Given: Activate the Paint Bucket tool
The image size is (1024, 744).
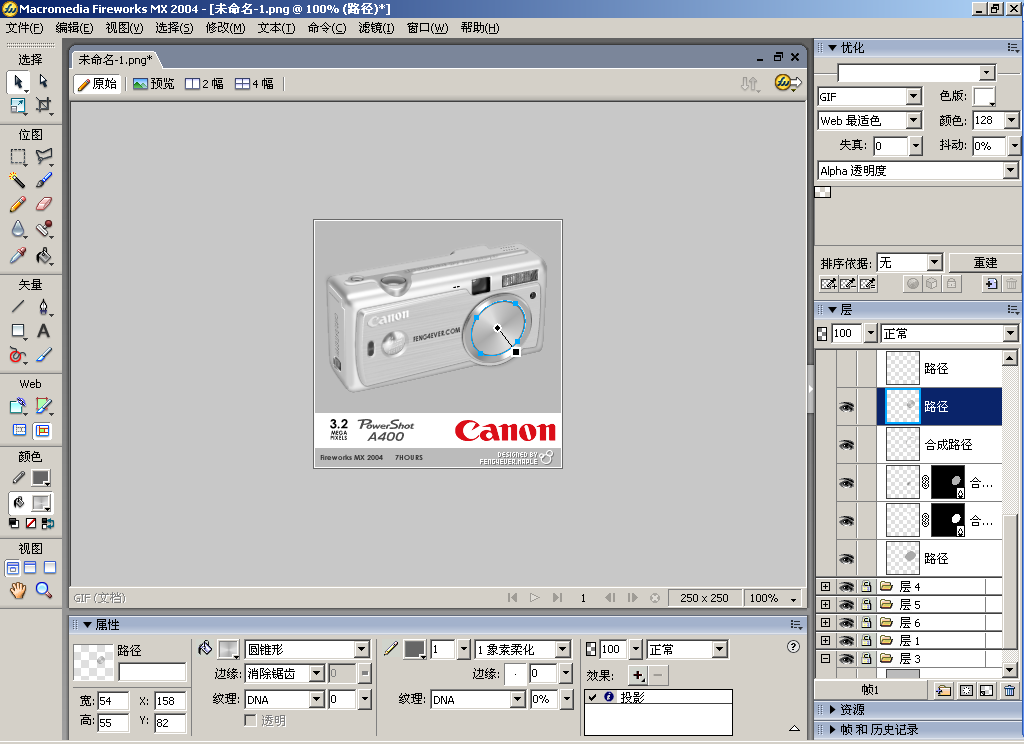Looking at the screenshot, I should click(43, 255).
